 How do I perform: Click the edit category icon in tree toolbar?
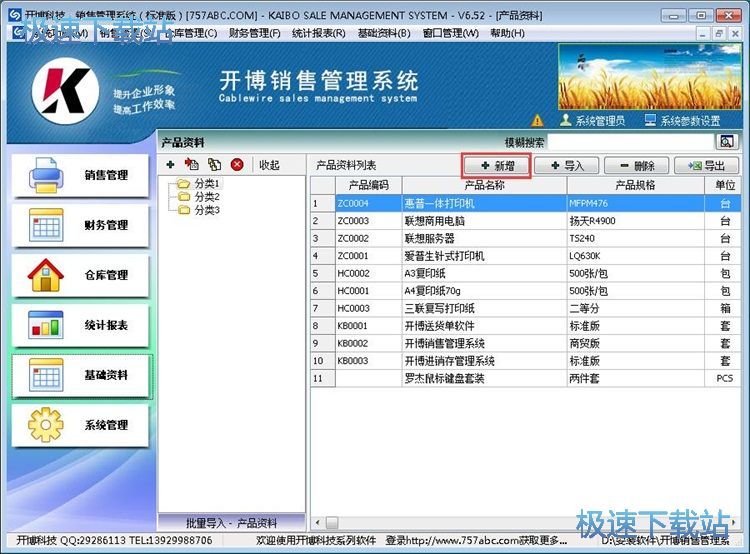(192, 165)
